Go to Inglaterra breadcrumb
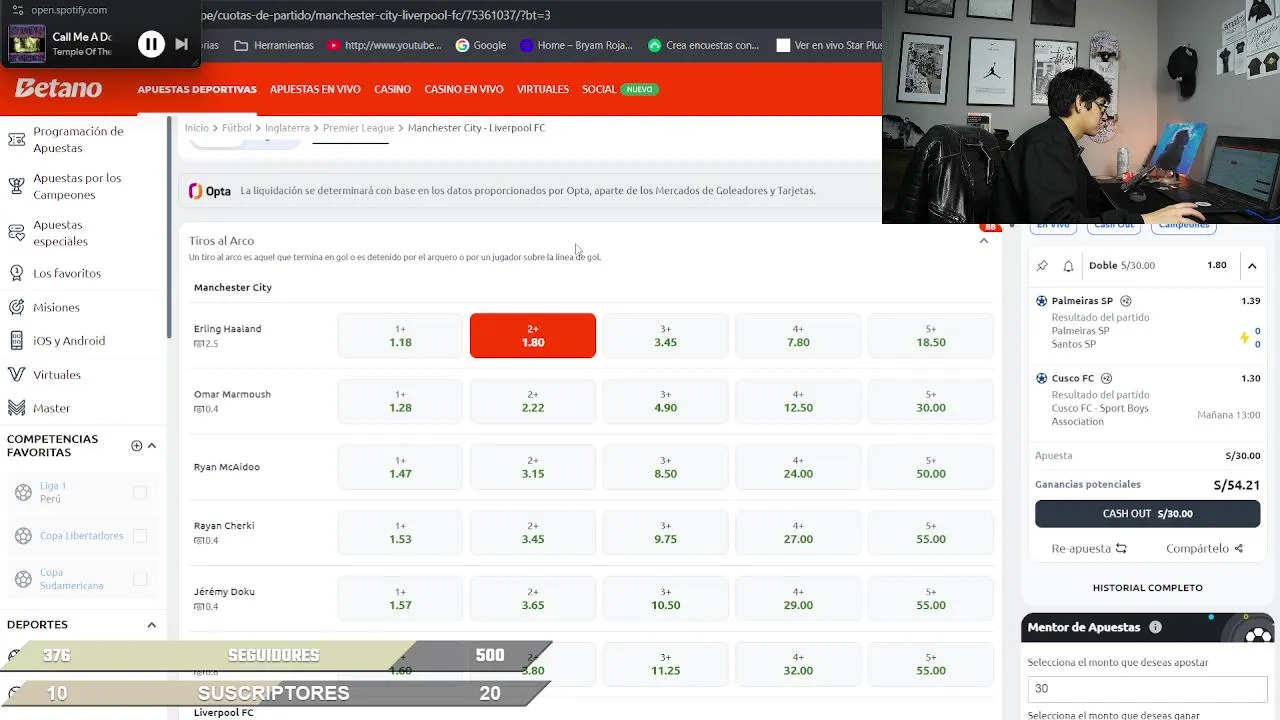 pos(287,128)
